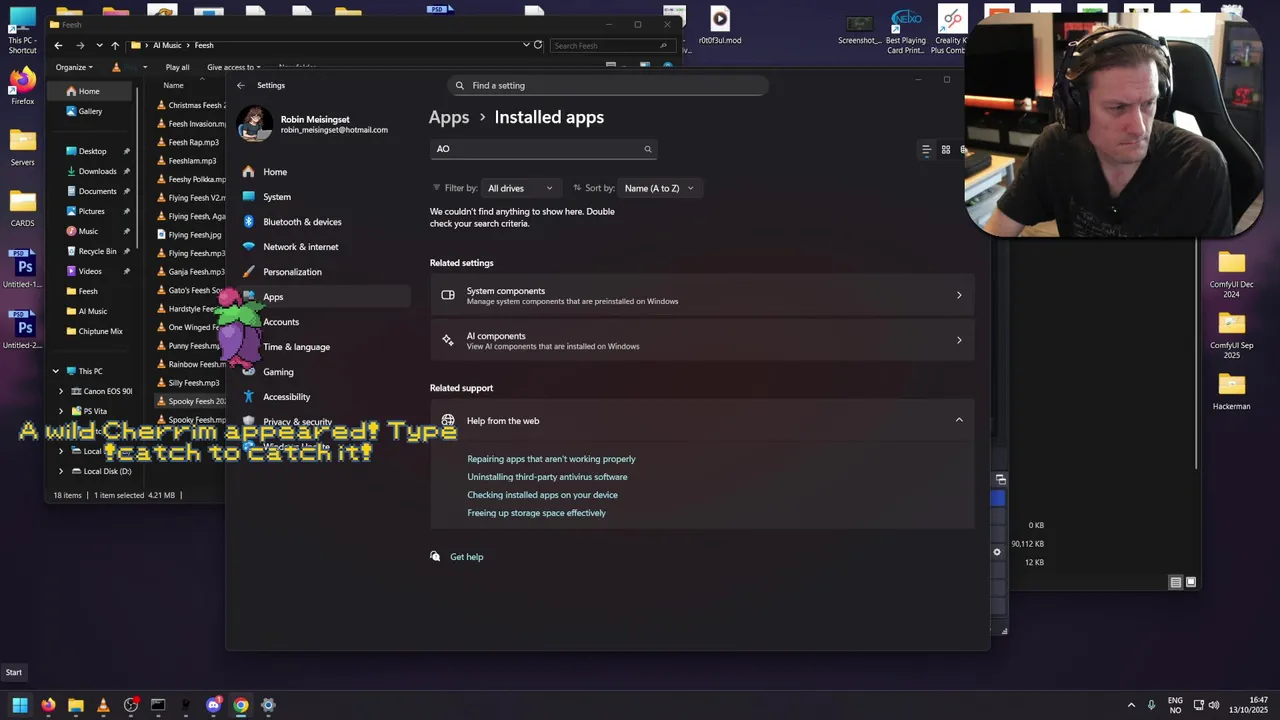
Task: Open Chiptune Mix folder in navigation pane
Action: click(x=100, y=331)
